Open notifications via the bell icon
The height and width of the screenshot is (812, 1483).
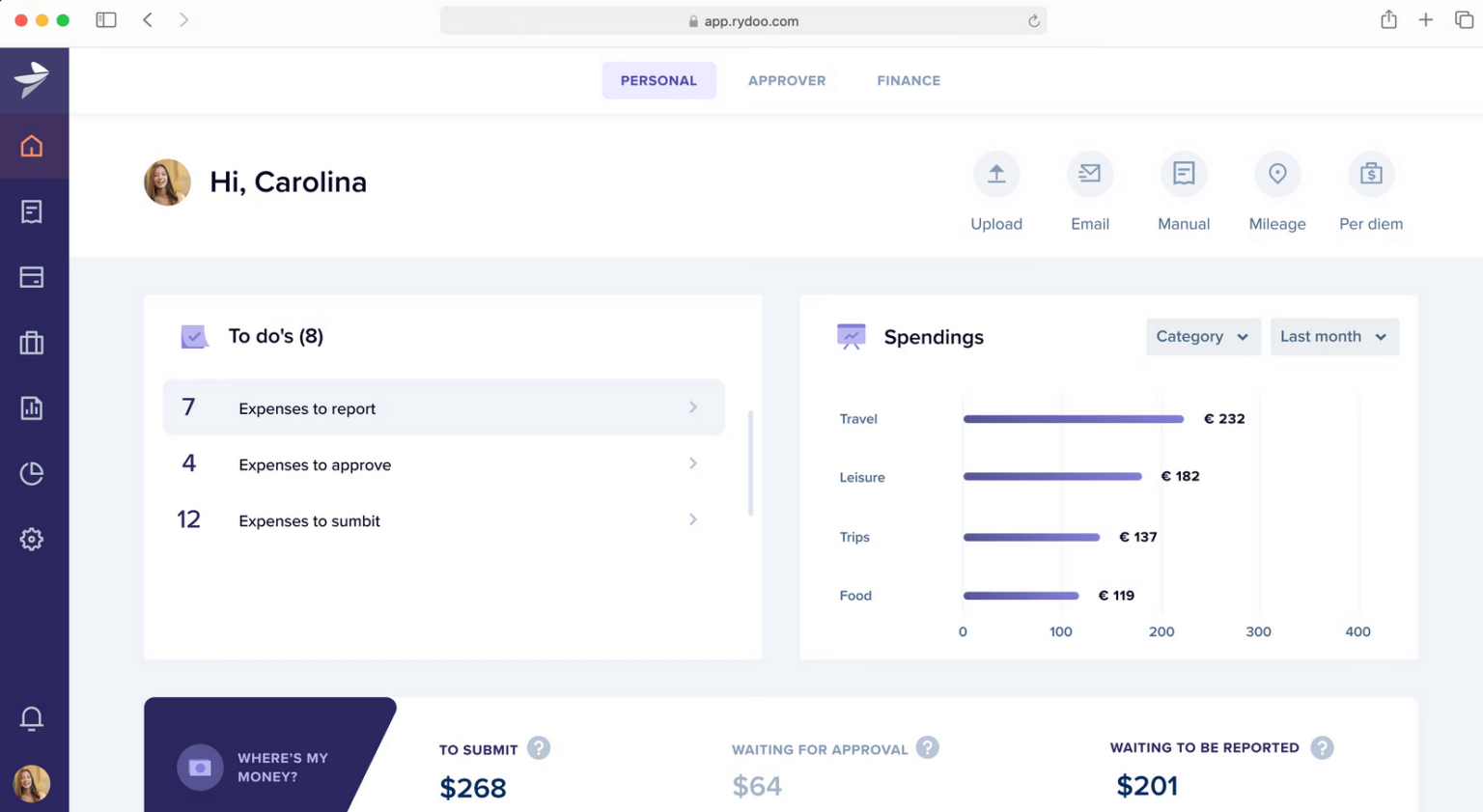pos(32,718)
